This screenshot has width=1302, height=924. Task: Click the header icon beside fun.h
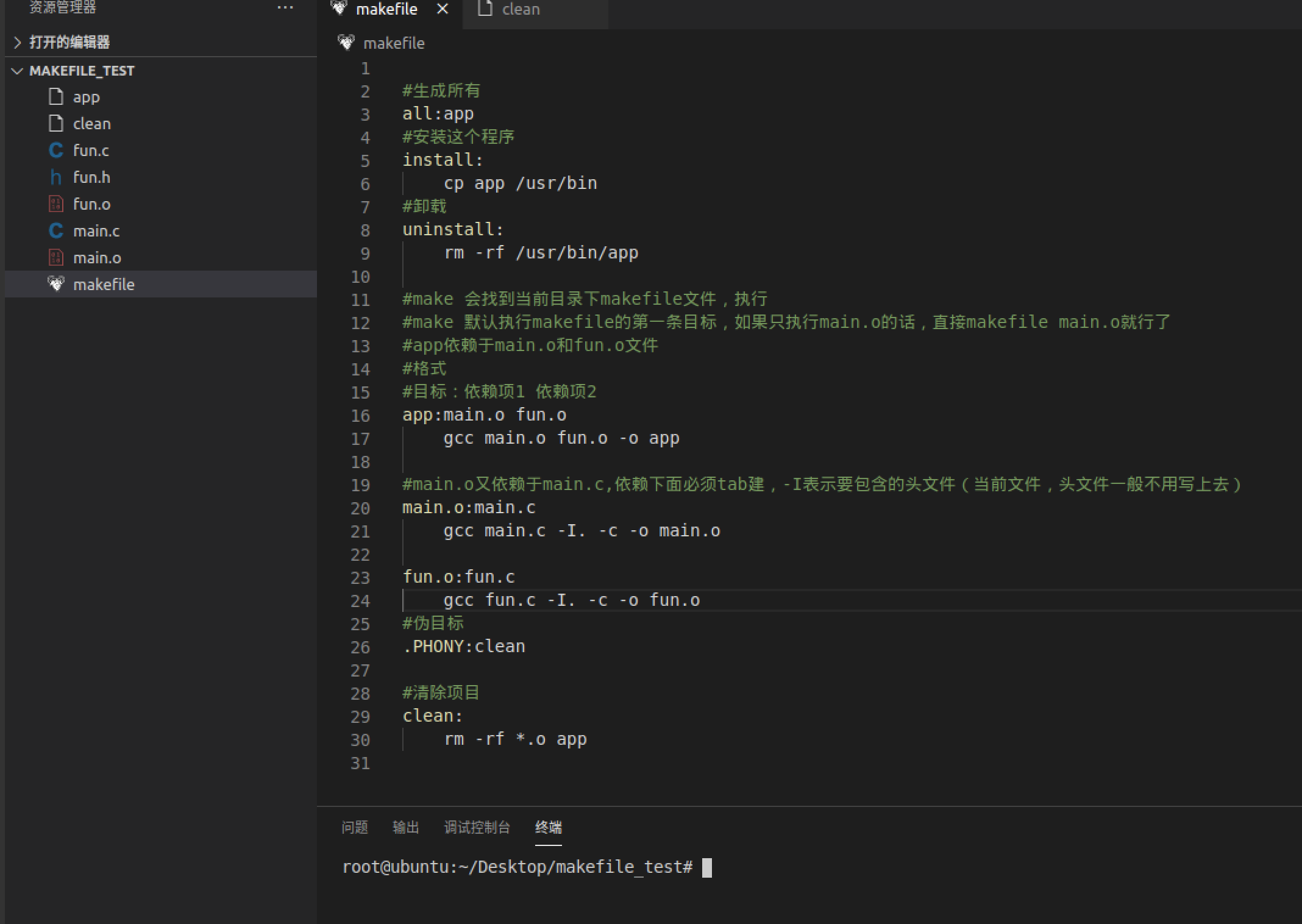(x=56, y=177)
